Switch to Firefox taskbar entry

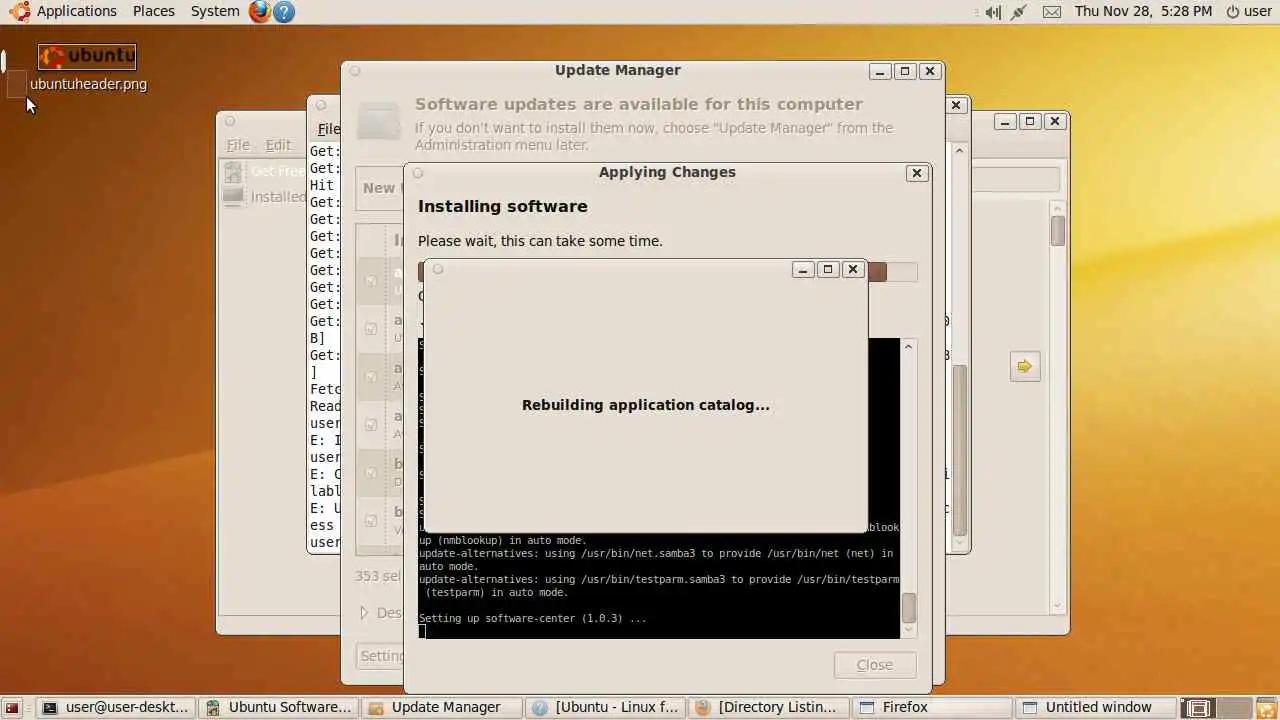[x=932, y=707]
